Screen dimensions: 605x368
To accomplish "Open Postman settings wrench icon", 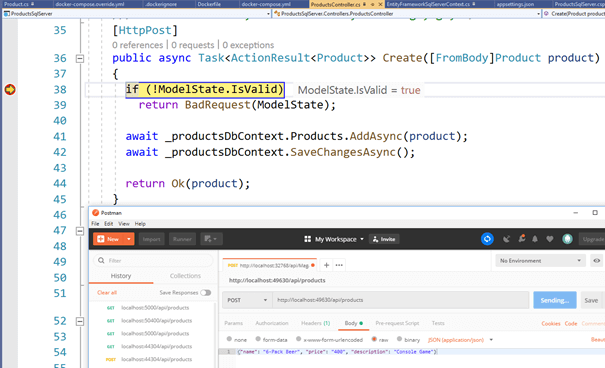I will [x=522, y=239].
